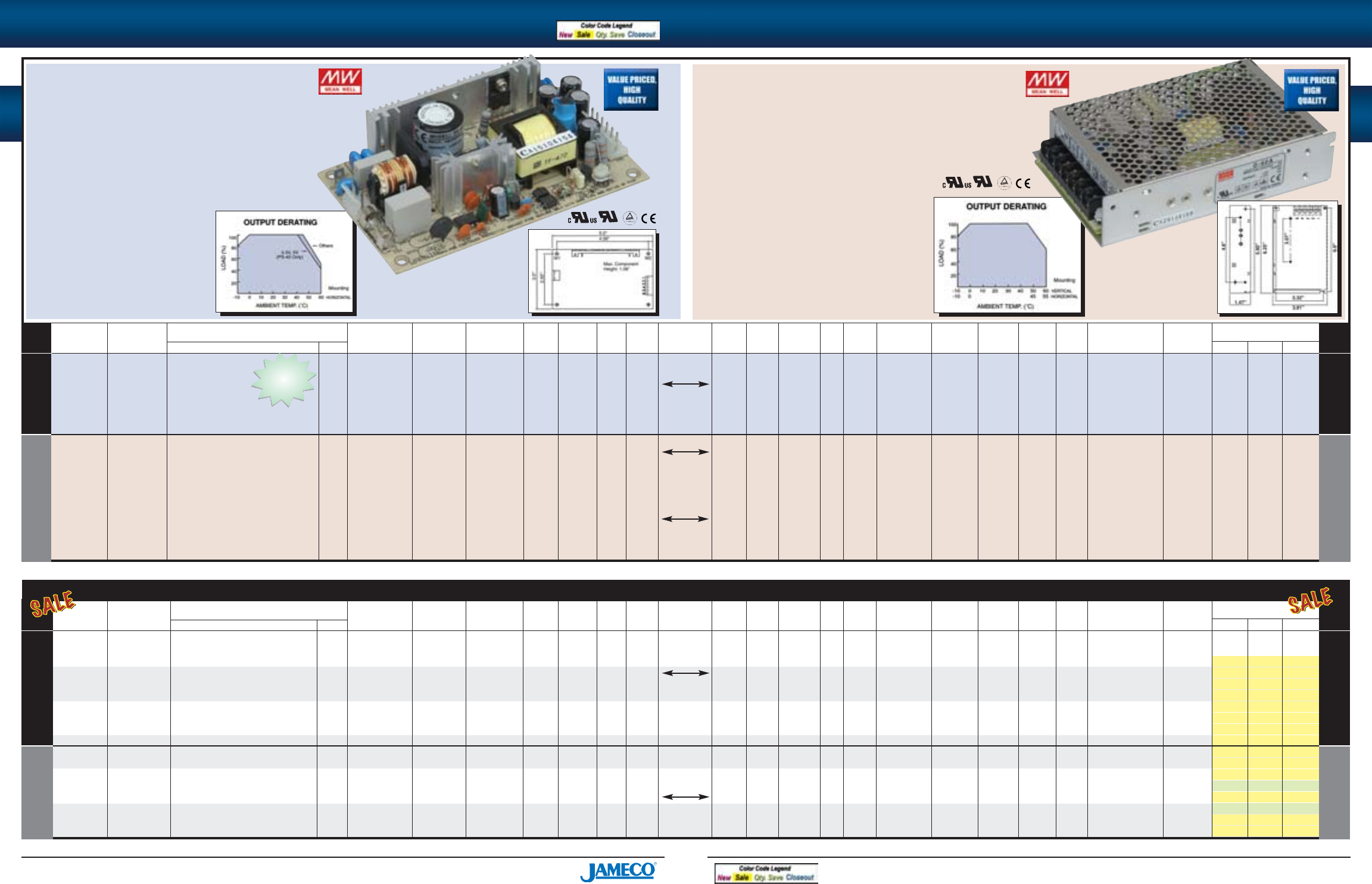Viewport: 1372px width, 884px height.
Task: Click the UR recognized mark on beige panel
Action: click(983, 182)
